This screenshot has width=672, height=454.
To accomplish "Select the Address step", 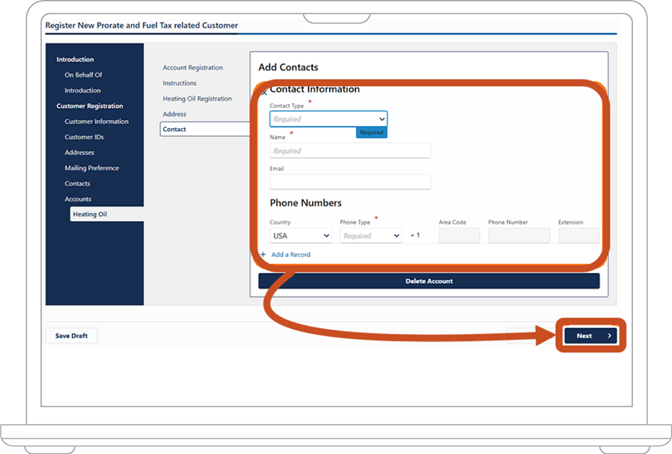I will click(174, 114).
